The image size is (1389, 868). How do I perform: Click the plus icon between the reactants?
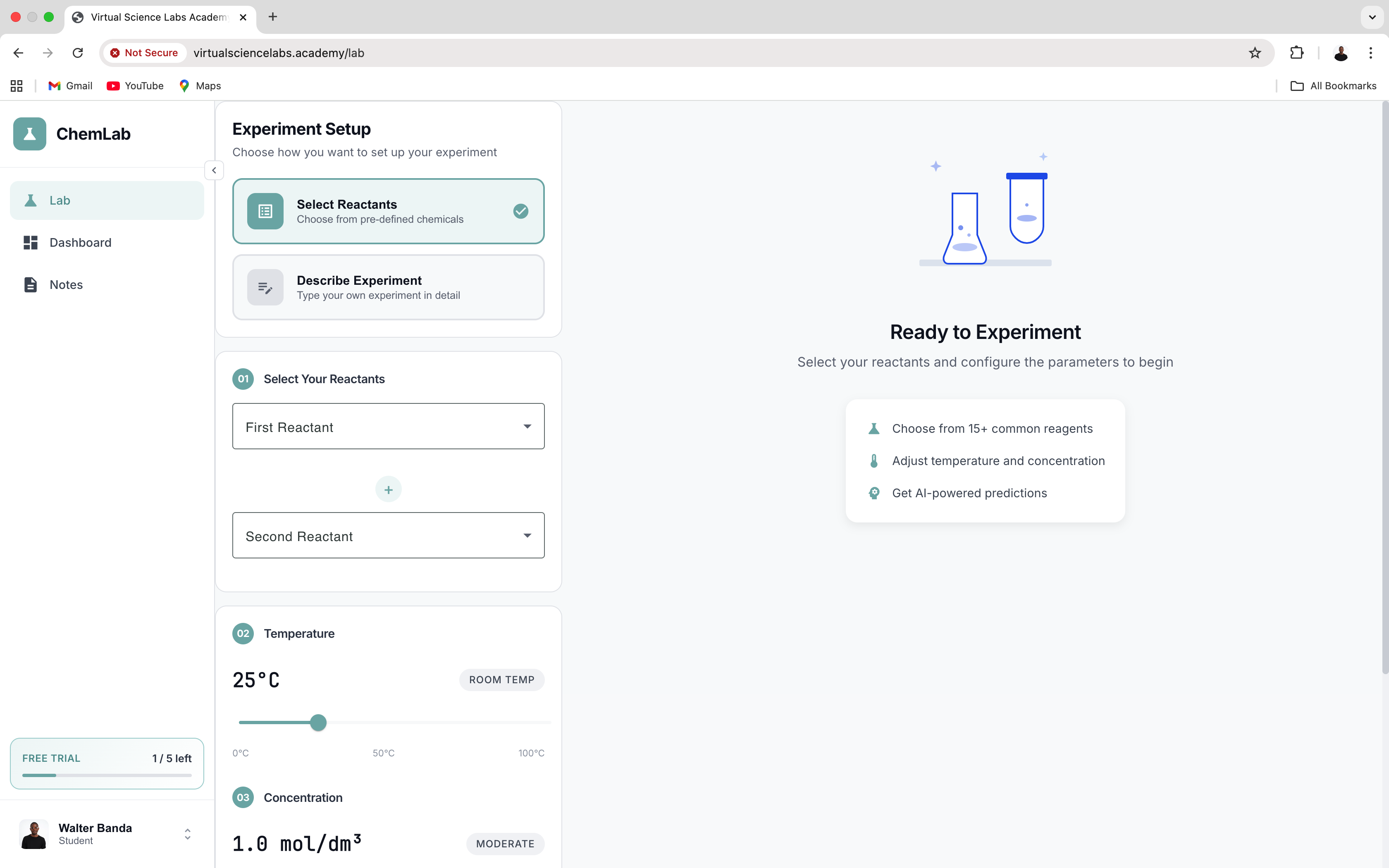point(389,490)
